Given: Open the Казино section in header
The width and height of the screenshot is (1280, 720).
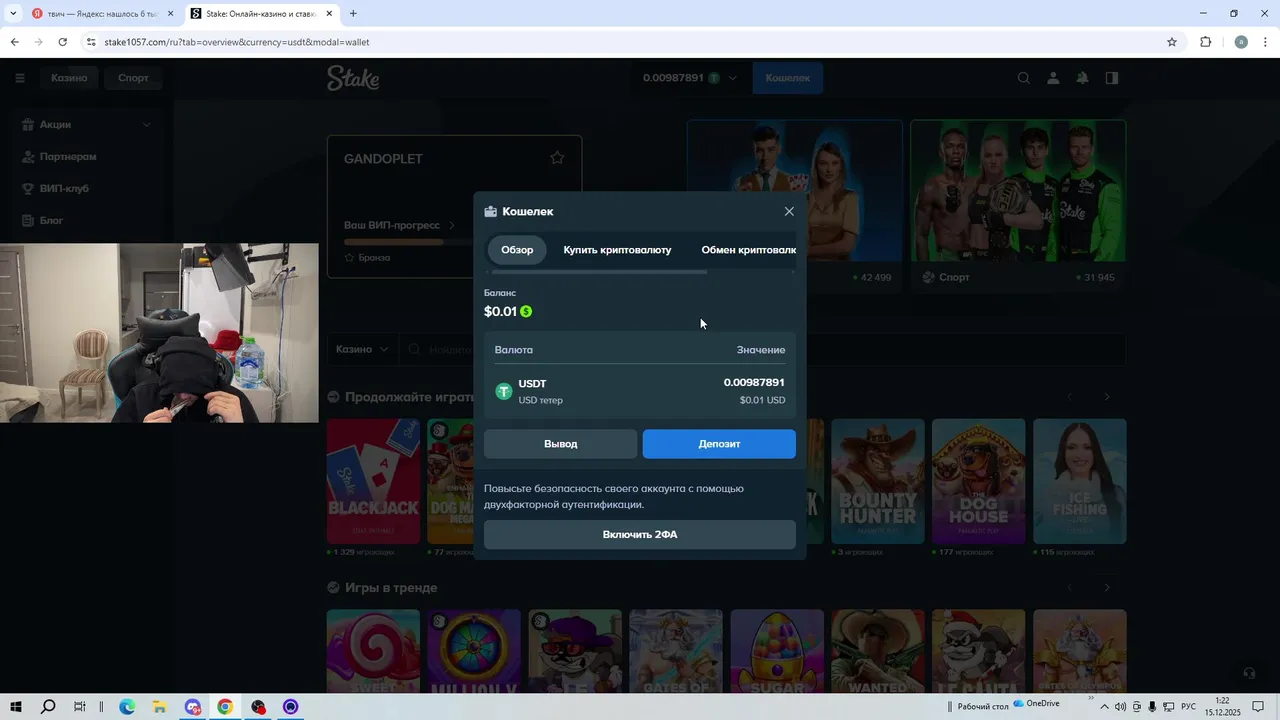Looking at the screenshot, I should [x=69, y=78].
